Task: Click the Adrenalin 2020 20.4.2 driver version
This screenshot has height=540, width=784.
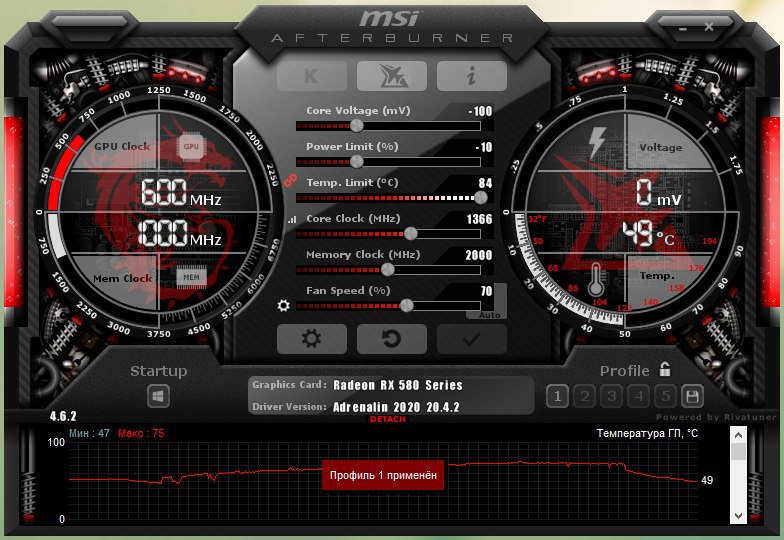Action: (x=396, y=407)
